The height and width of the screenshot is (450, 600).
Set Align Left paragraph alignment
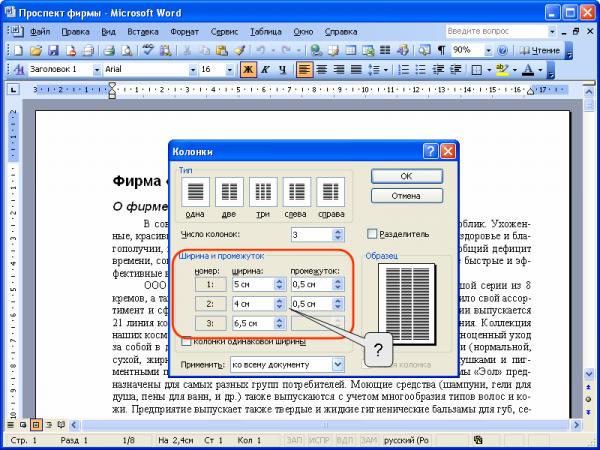305,70
